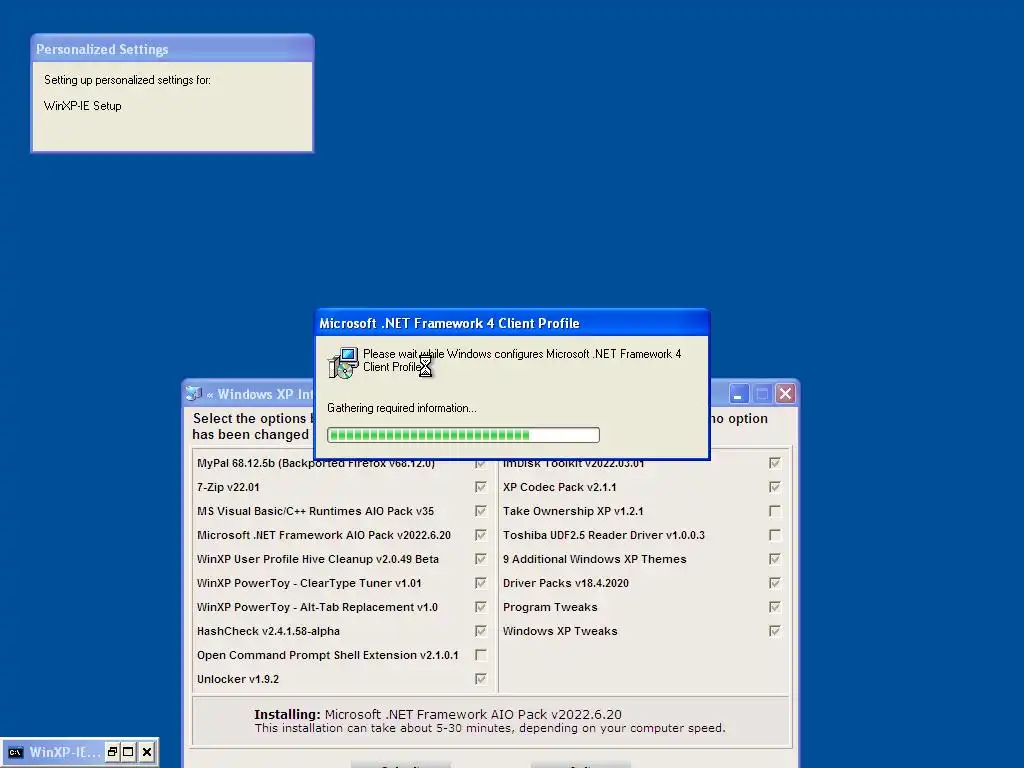Toggle the Alt-Tab Replacement v1.0 checkbox
Viewport: 1024px width, 768px height.
(481, 607)
